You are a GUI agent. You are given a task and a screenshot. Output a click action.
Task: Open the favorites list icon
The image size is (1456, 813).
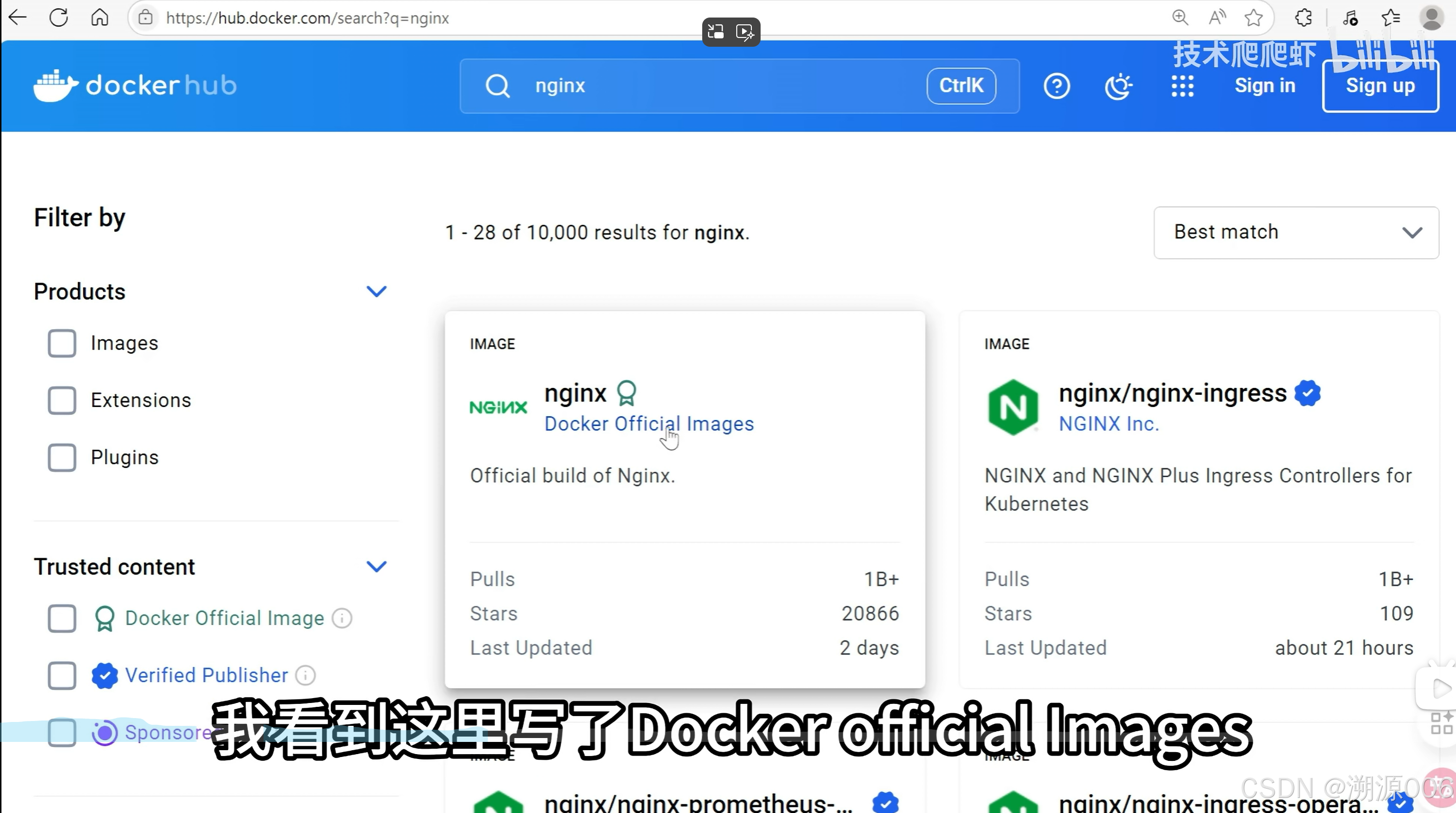click(1390, 18)
